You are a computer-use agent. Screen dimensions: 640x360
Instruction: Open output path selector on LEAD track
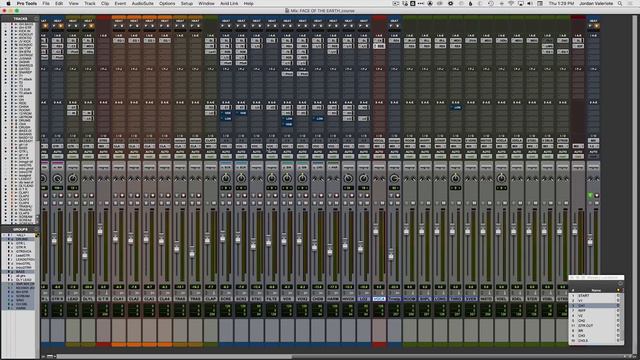tap(73, 146)
